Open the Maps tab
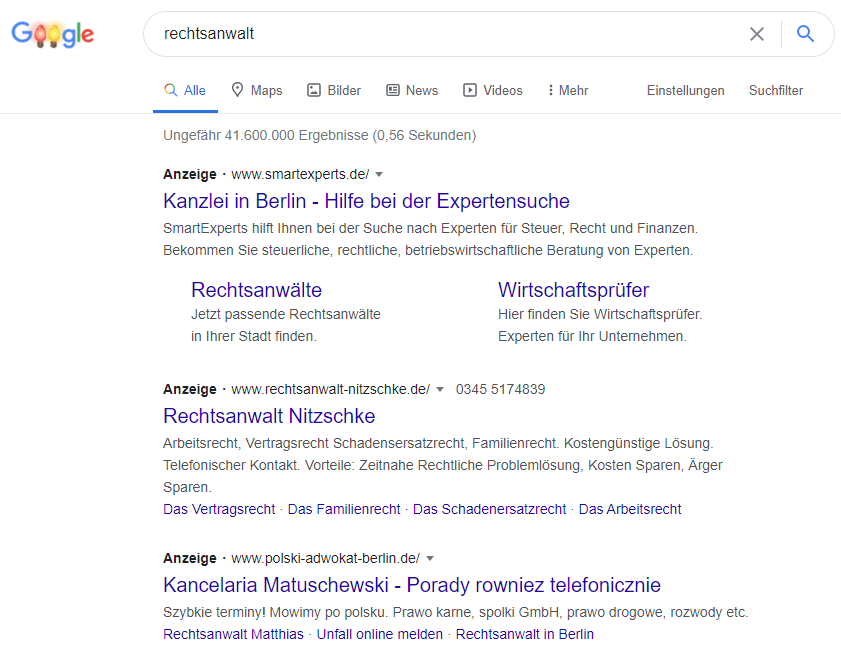This screenshot has width=841, height=658. (257, 90)
